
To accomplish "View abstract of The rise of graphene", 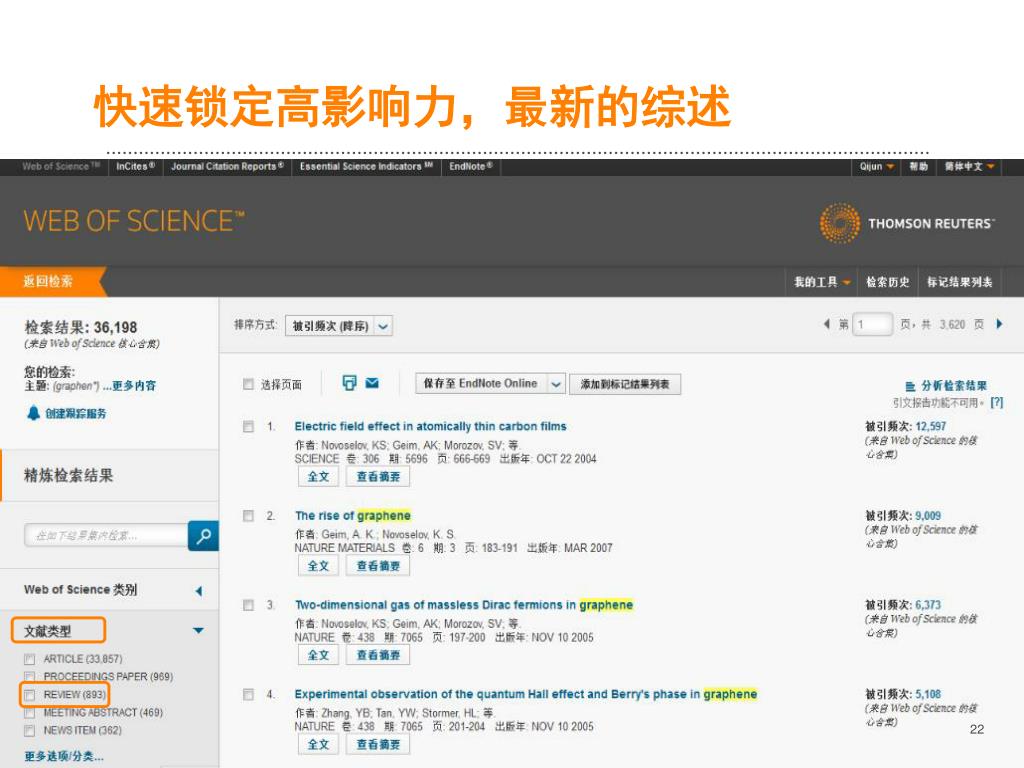I will (x=378, y=566).
